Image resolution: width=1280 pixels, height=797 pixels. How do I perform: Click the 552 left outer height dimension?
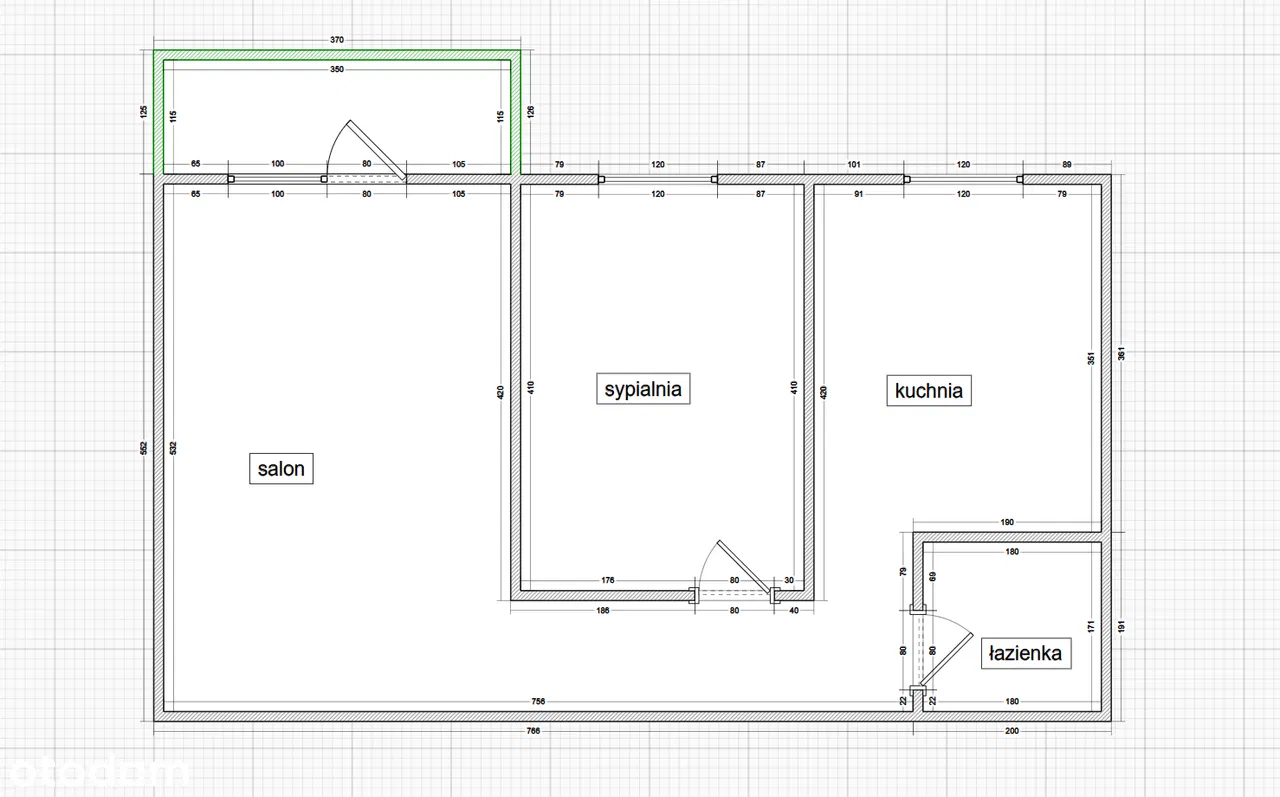coord(144,447)
